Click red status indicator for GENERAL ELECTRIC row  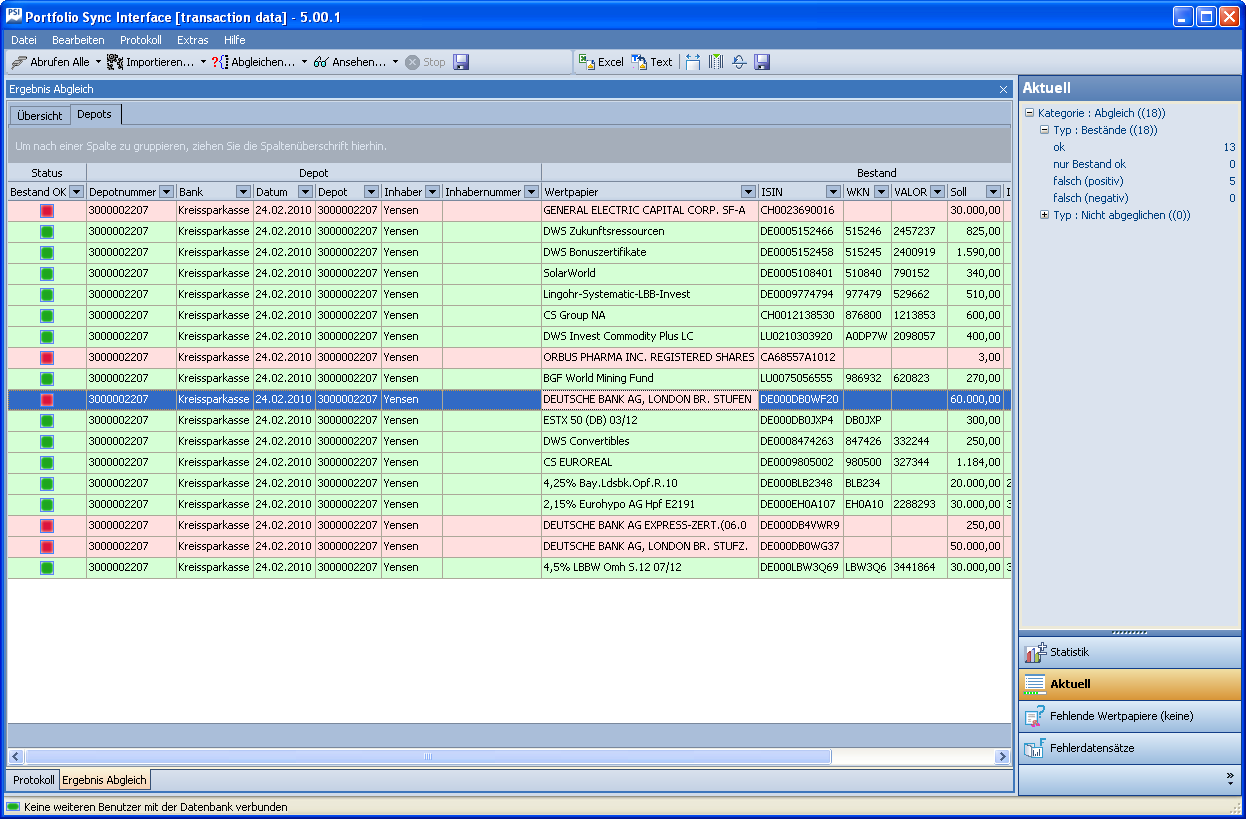pos(47,210)
